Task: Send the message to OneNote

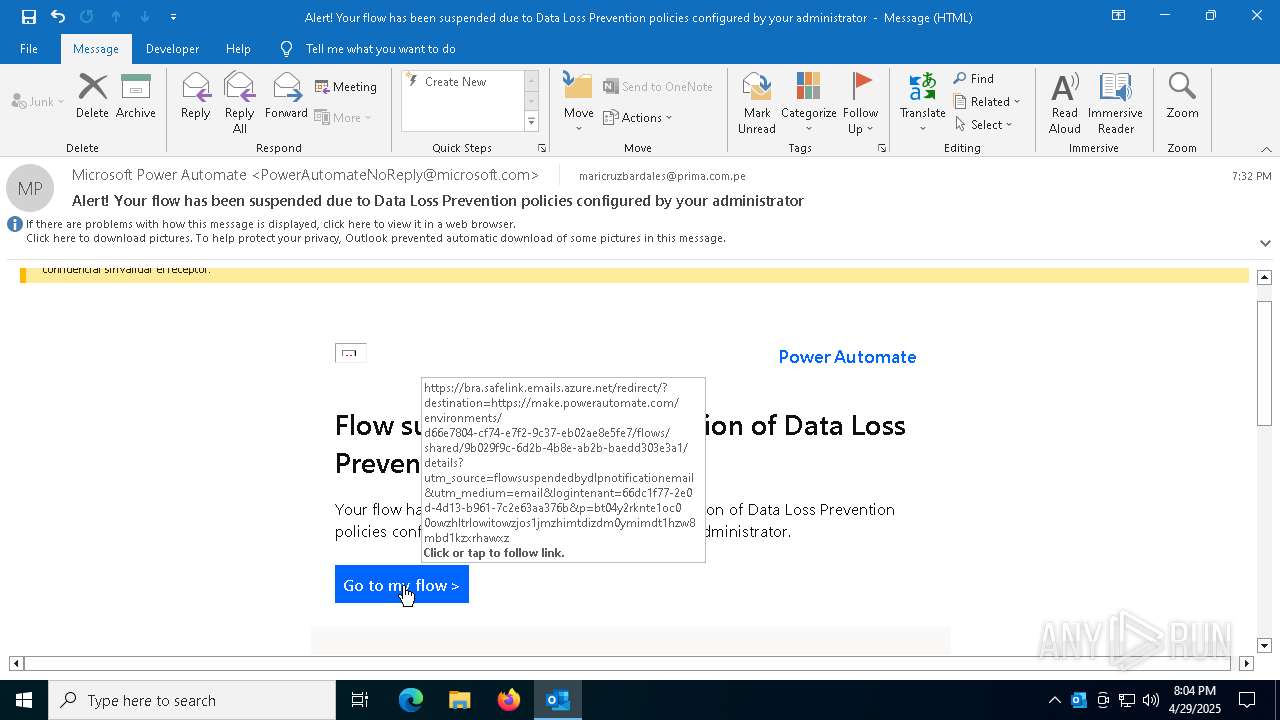Action: pos(658,87)
